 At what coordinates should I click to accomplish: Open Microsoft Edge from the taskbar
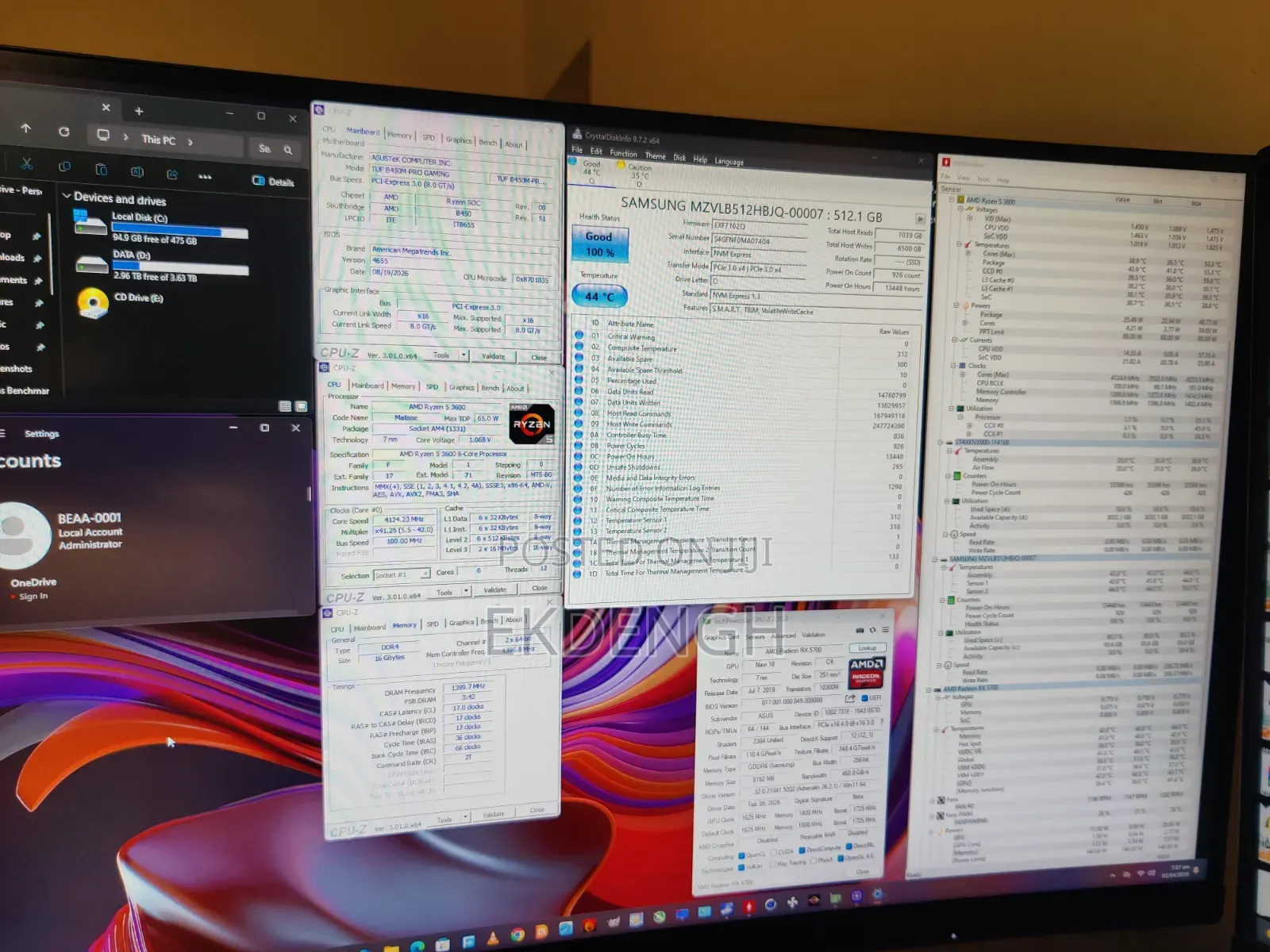click(x=418, y=946)
